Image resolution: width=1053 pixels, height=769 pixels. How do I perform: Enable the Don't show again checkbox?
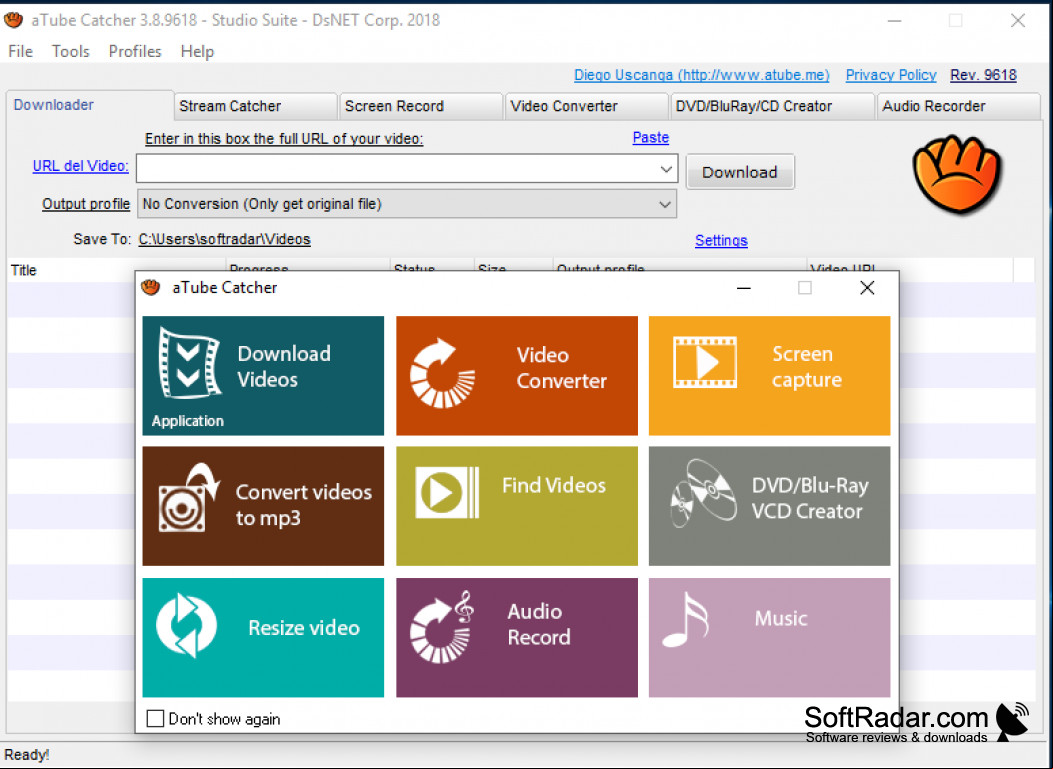[155, 719]
